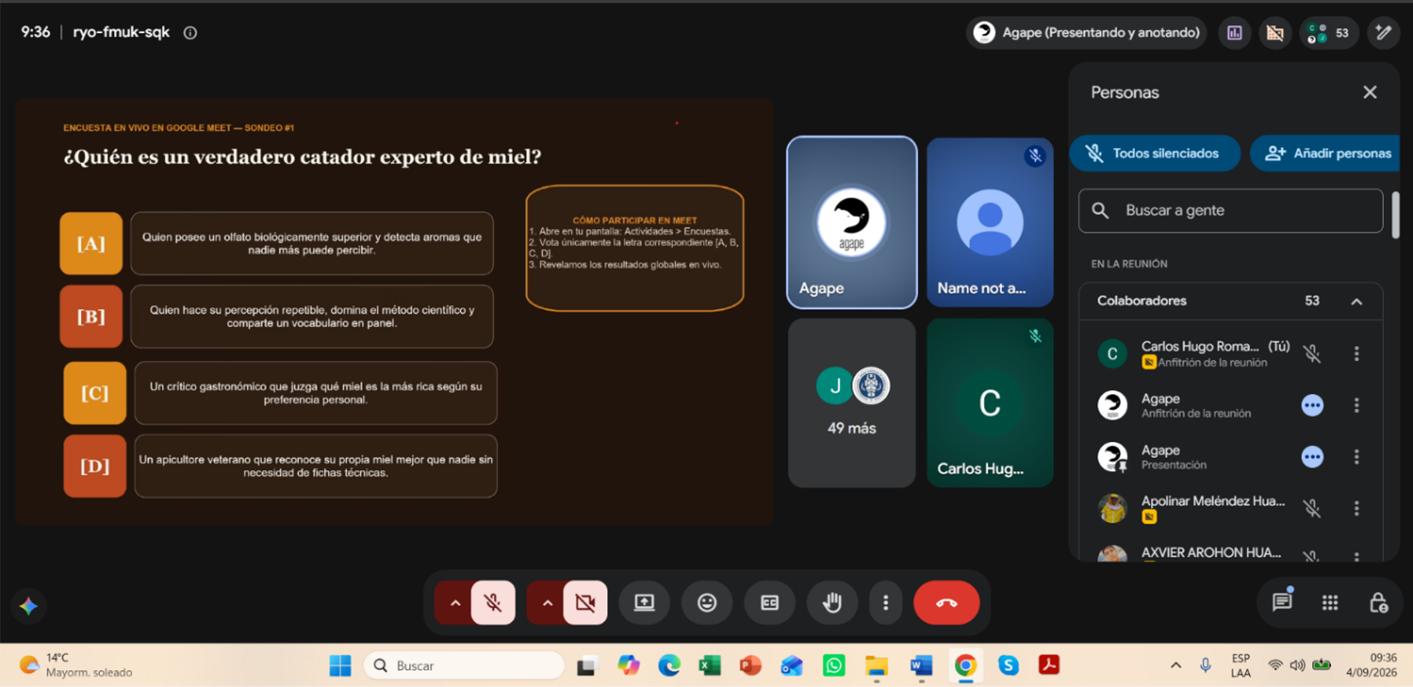Open options menu for Apolinar Meléndez
The width and height of the screenshot is (1413, 687).
point(1356,508)
